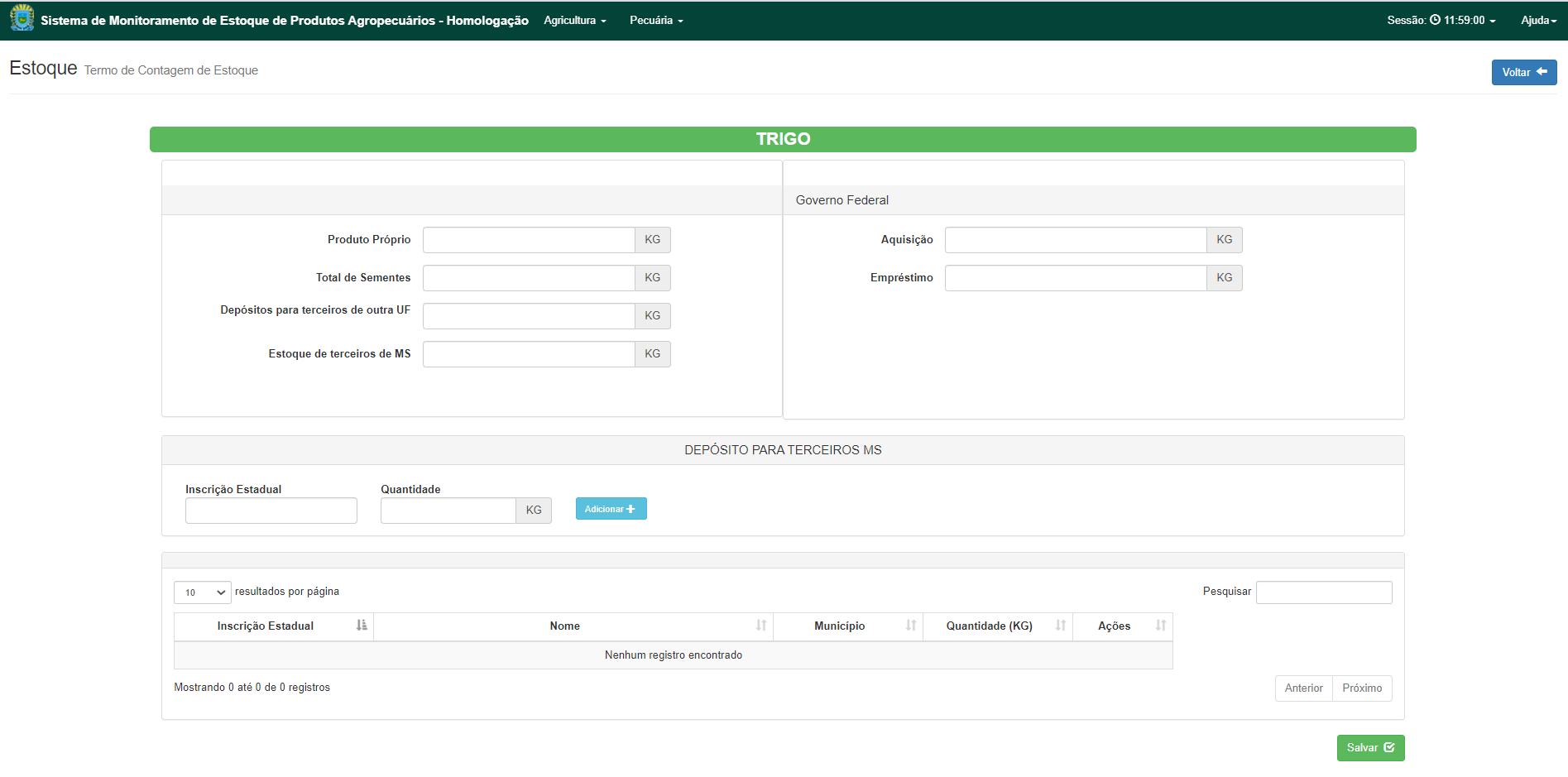Screen dimensions: 1568x777
Task: Focus Estoque de terceiros de MS field
Action: 529,354
